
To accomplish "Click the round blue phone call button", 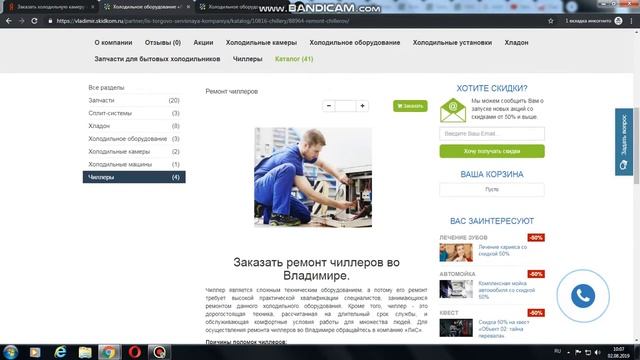I will coord(583,296).
